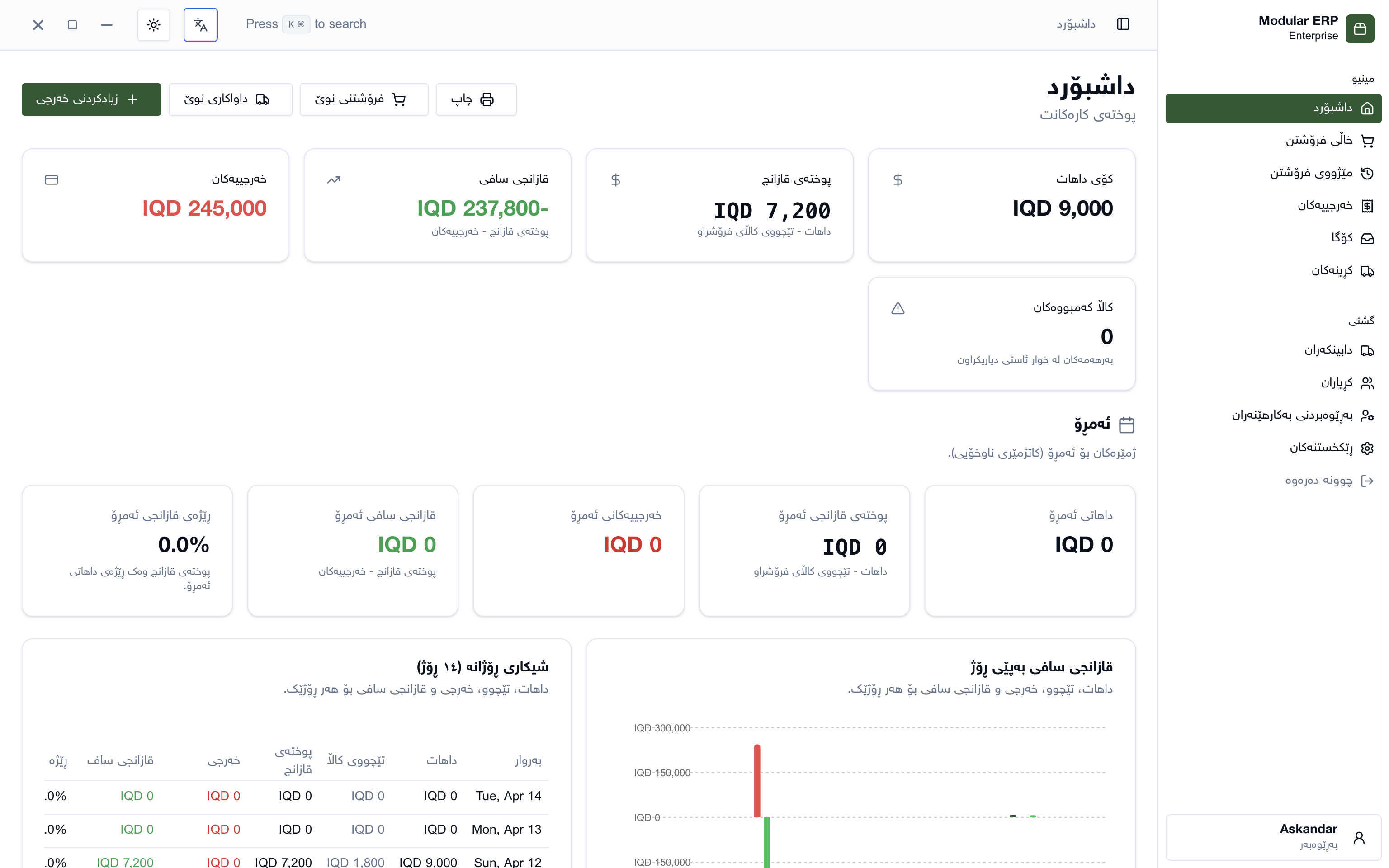
Task: Open the language translation switcher
Action: [x=200, y=25]
